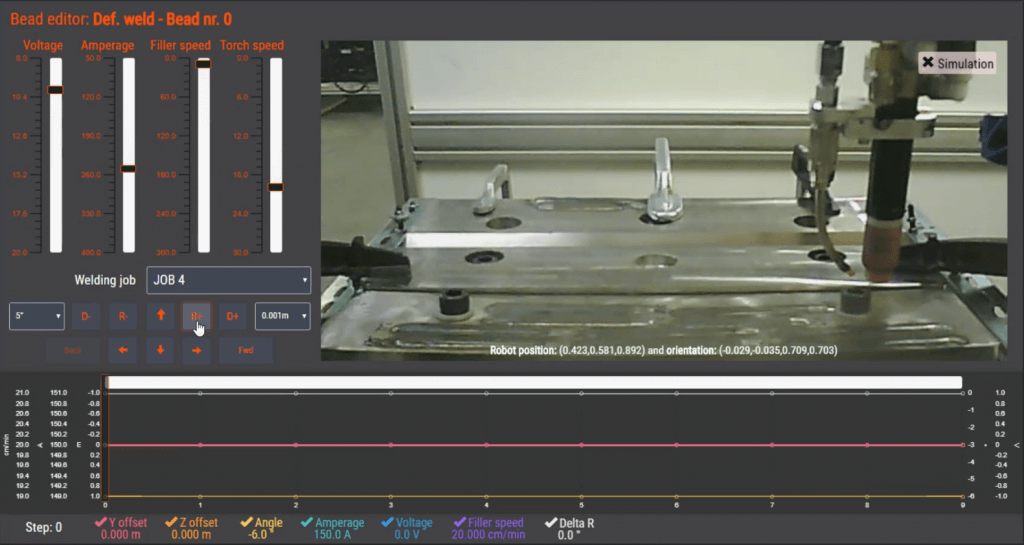Image resolution: width=1024 pixels, height=545 pixels.
Task: Click the 'Welding job' label
Action: (x=105, y=280)
